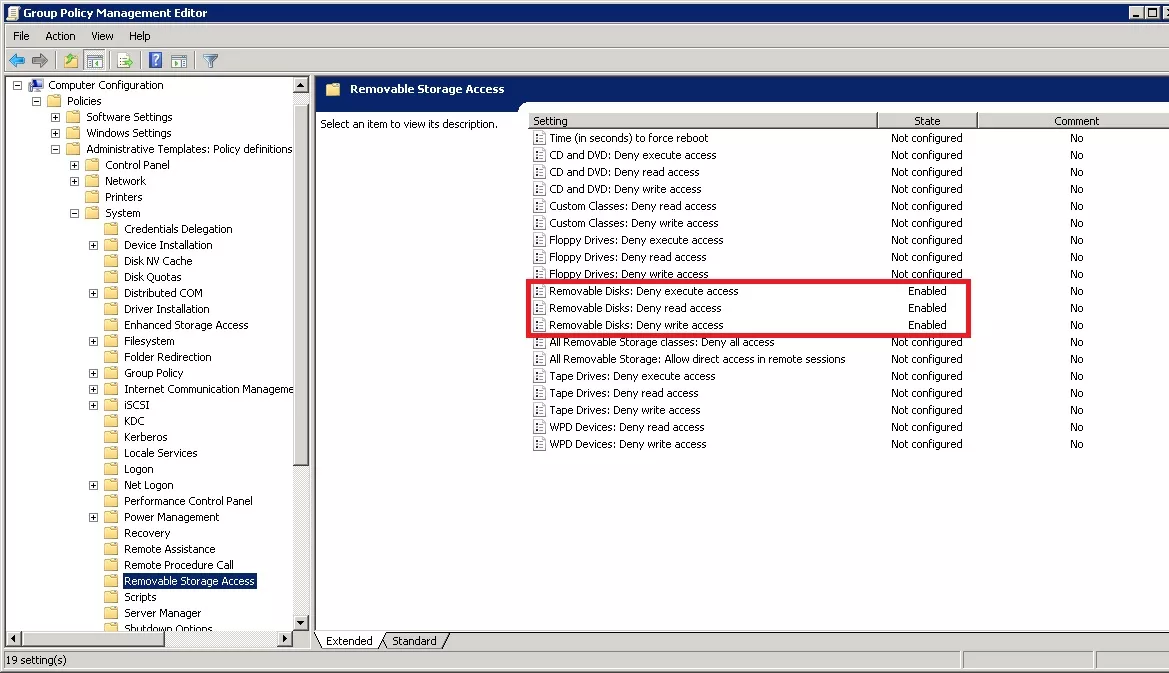The height and width of the screenshot is (673, 1169).
Task: Click the Removable Storage Access header folder icon
Action: (x=333, y=89)
